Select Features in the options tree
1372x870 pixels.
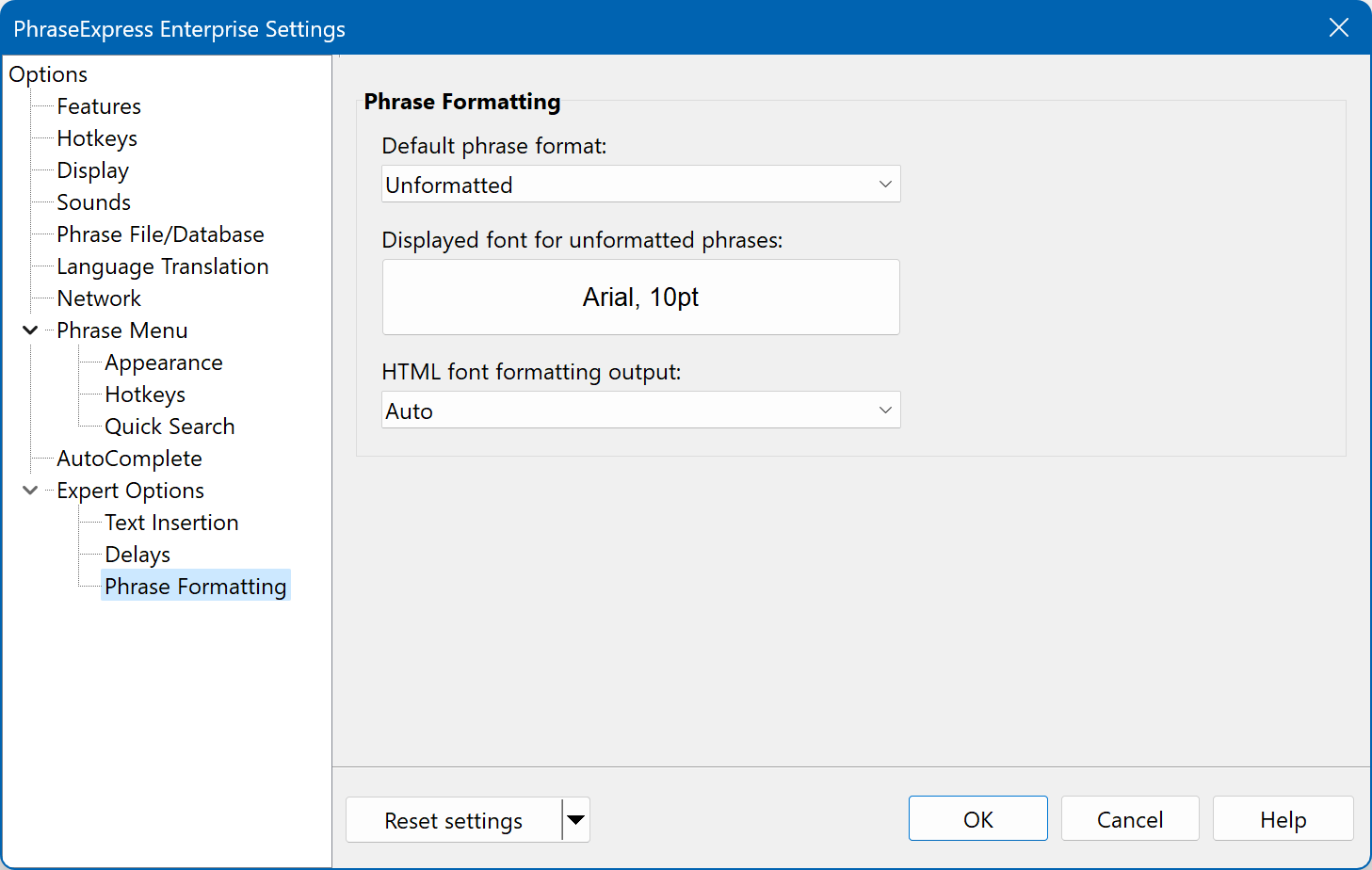coord(99,106)
